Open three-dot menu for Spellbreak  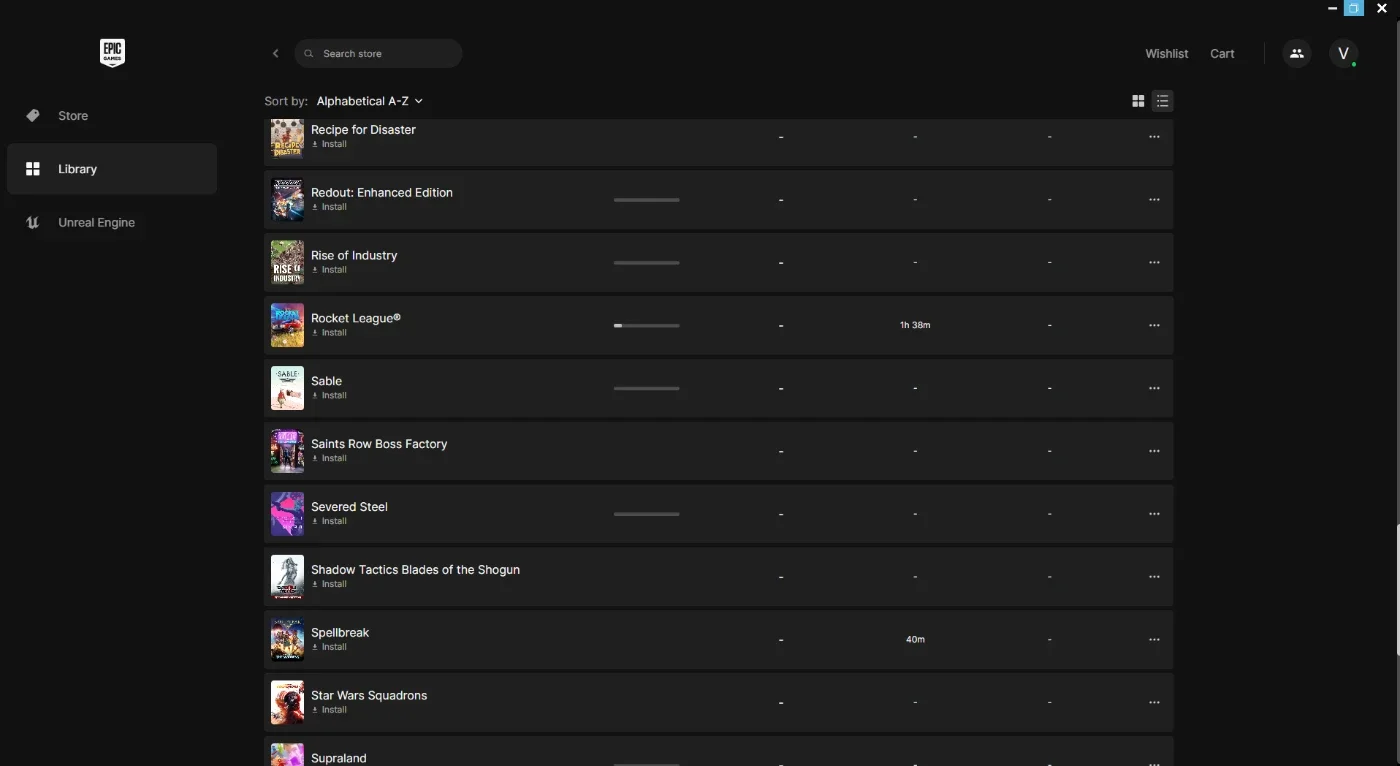point(1154,640)
